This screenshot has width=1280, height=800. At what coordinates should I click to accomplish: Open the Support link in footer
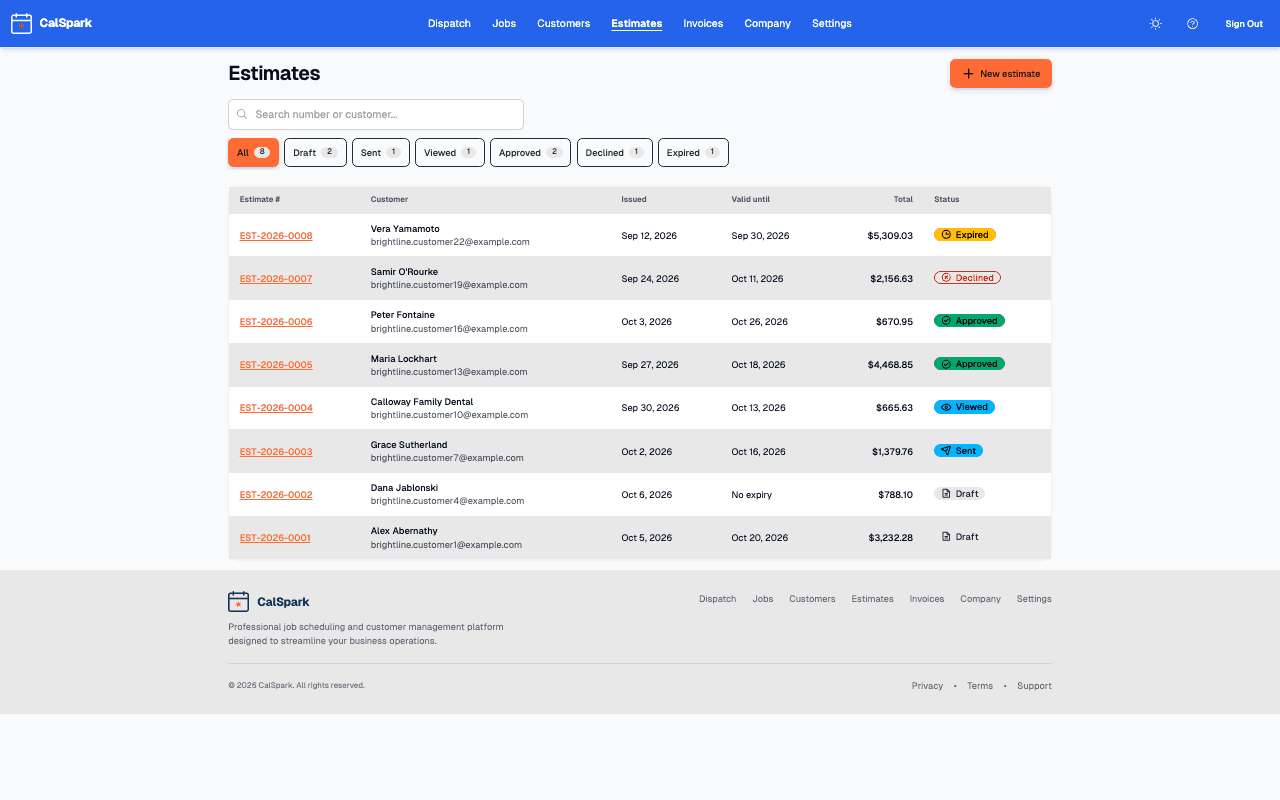1034,686
